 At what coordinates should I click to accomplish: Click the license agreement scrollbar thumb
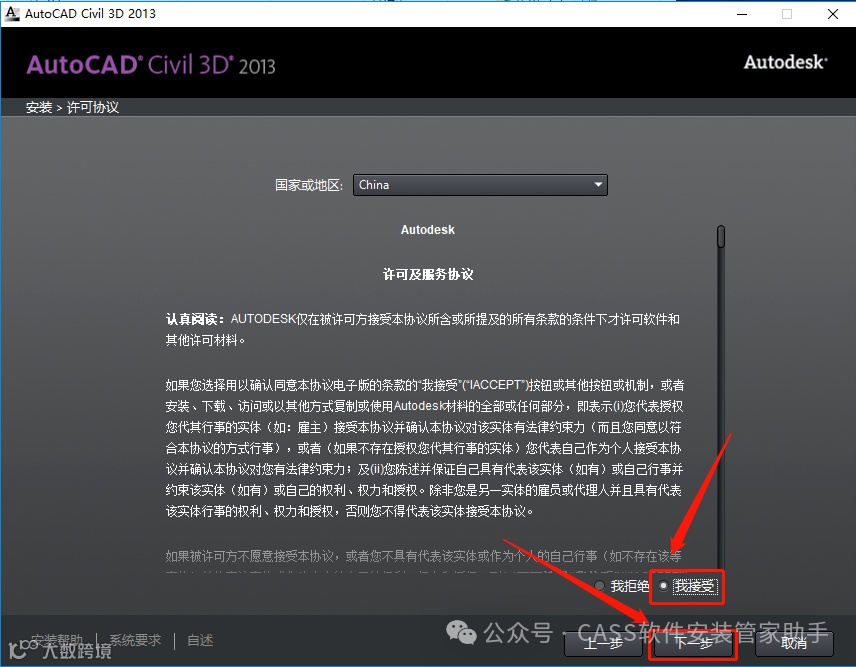(x=721, y=236)
